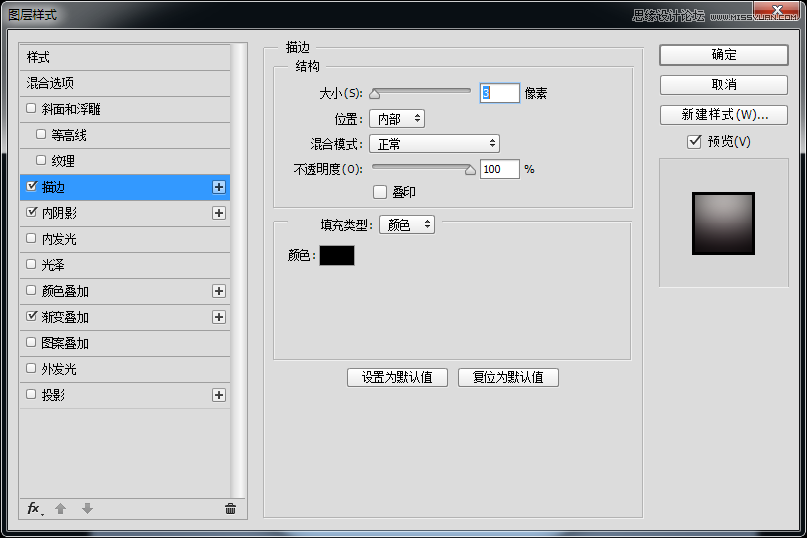Click the move effect up arrow
This screenshot has width=807, height=538.
[61, 509]
